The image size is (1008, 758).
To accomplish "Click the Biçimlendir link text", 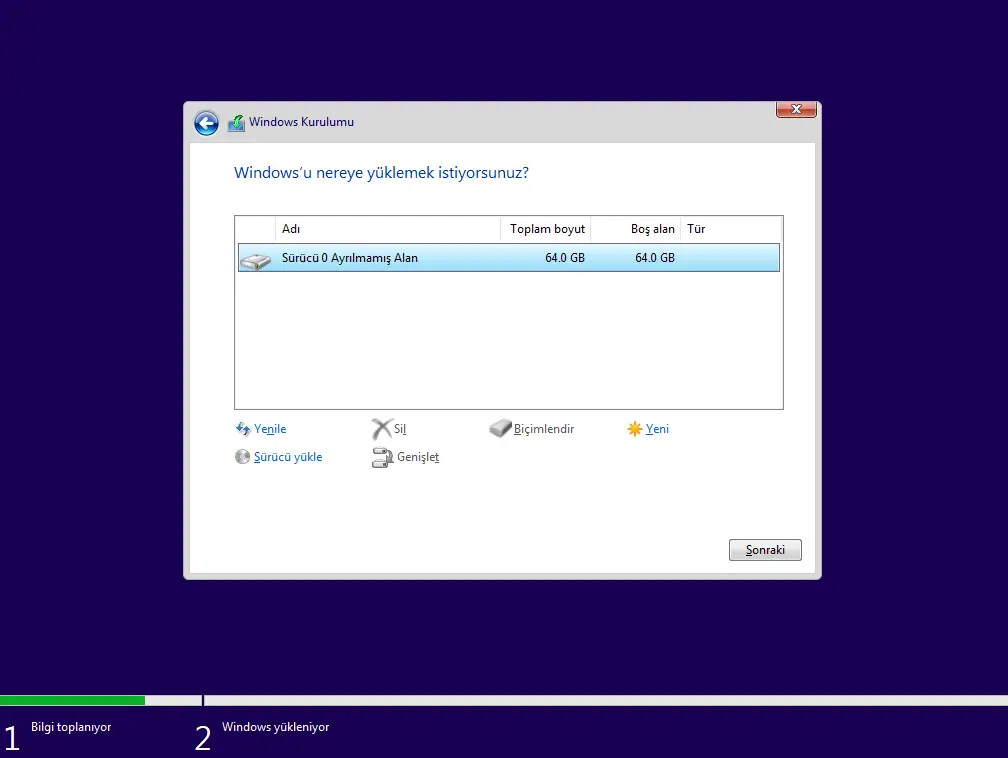I will 544,429.
